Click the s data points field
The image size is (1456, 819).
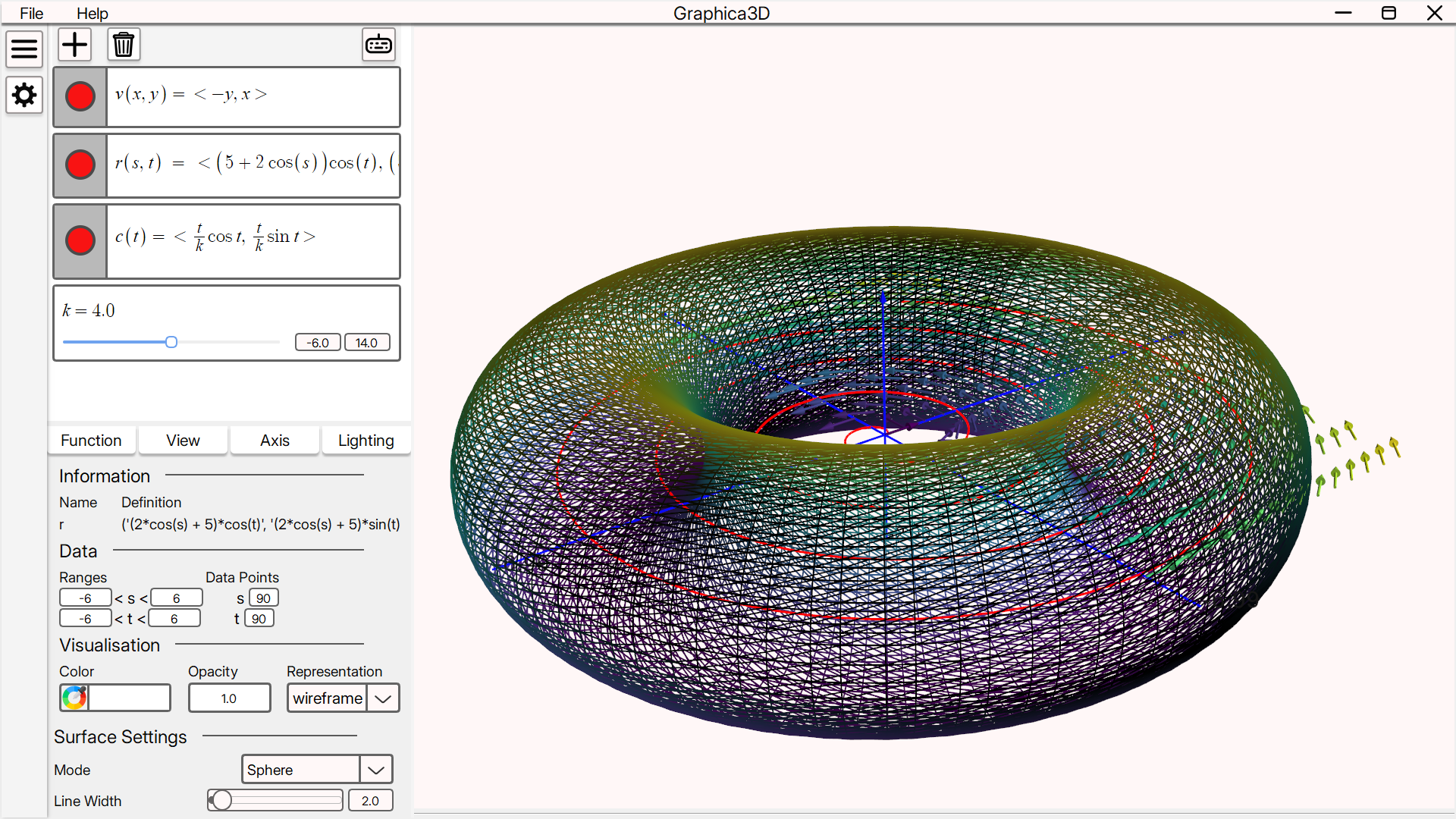click(263, 598)
